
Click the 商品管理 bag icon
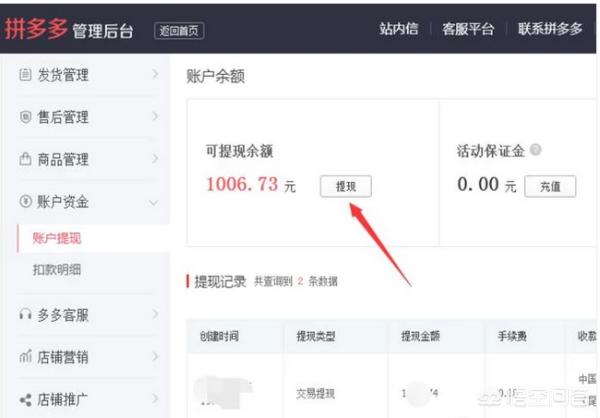pyautogui.click(x=25, y=159)
